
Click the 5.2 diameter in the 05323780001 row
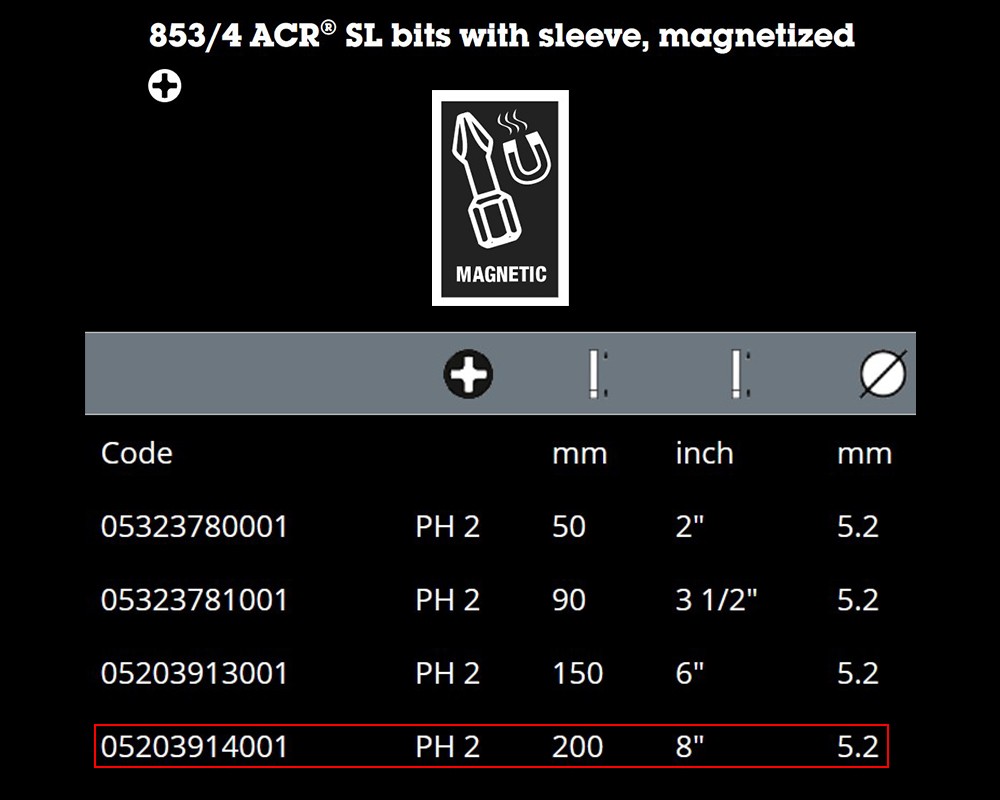858,527
